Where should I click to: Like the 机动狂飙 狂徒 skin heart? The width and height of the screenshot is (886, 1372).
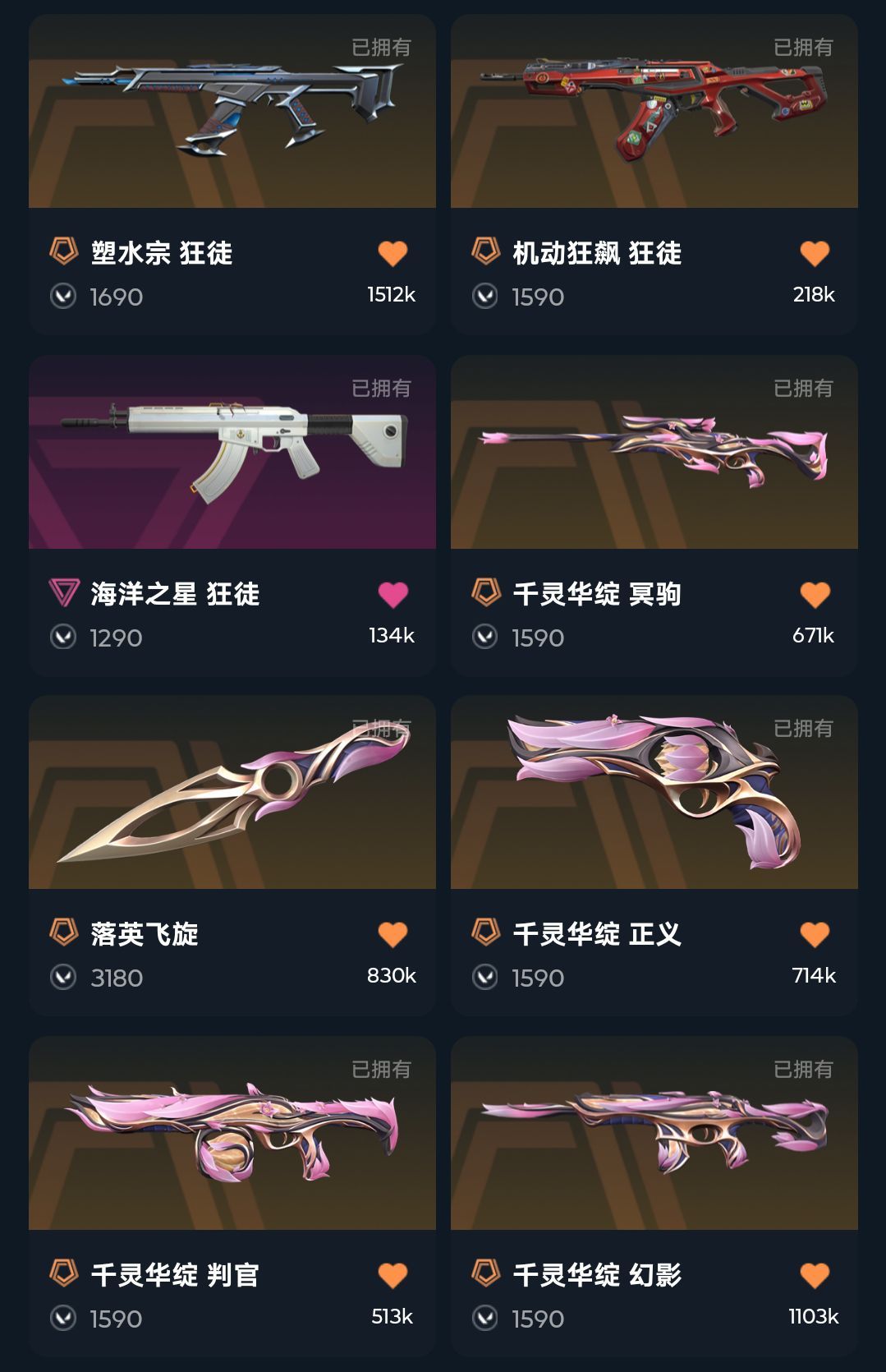(815, 253)
